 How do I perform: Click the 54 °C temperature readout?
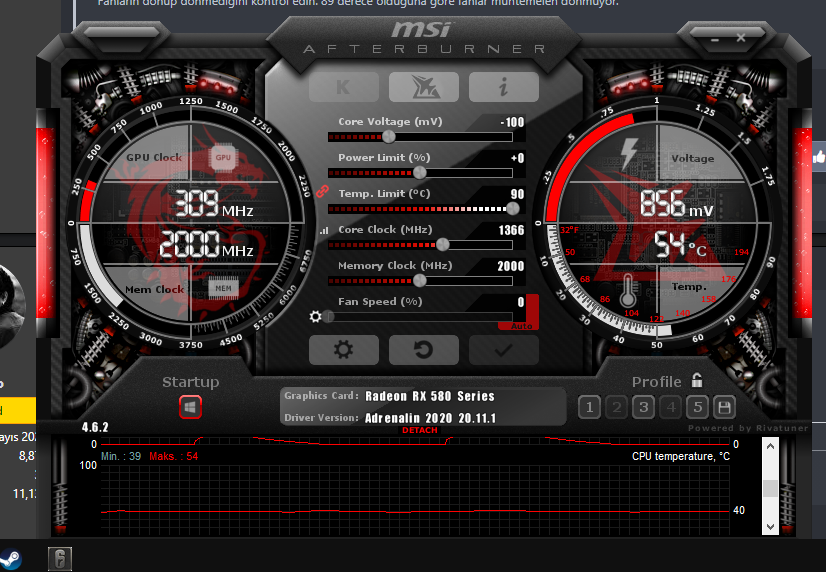click(x=680, y=244)
